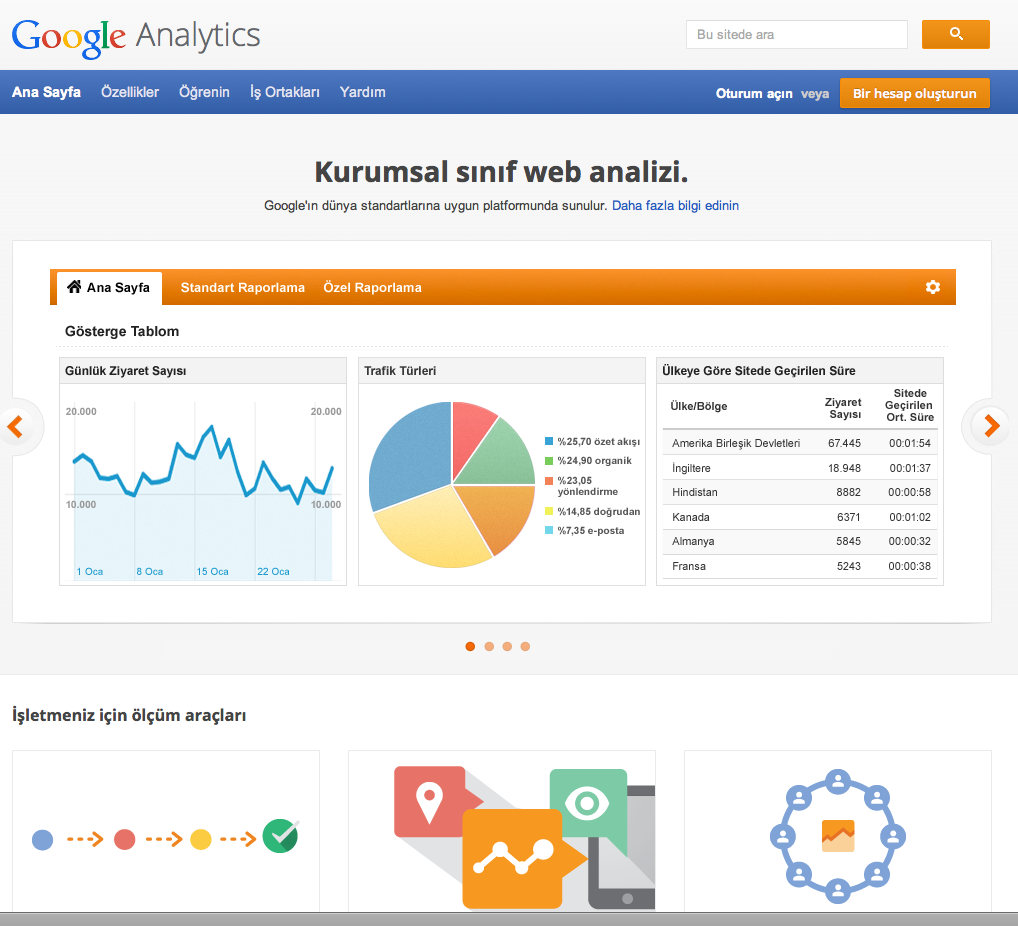The image size is (1018, 926).
Task: Click the Ülkeye Göre Sitede Geçirilen Süre title
Action: [x=759, y=371]
